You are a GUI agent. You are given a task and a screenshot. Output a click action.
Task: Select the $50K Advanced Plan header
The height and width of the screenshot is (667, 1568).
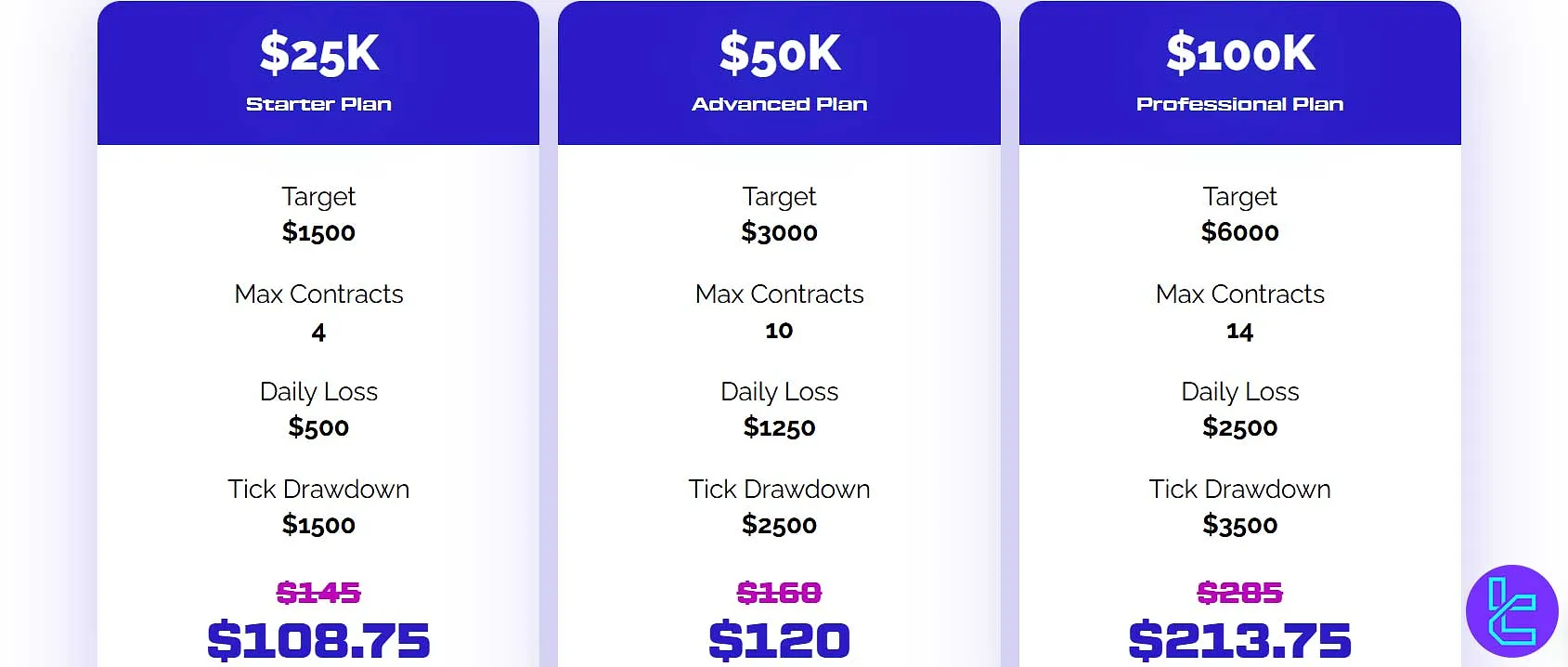(x=779, y=72)
